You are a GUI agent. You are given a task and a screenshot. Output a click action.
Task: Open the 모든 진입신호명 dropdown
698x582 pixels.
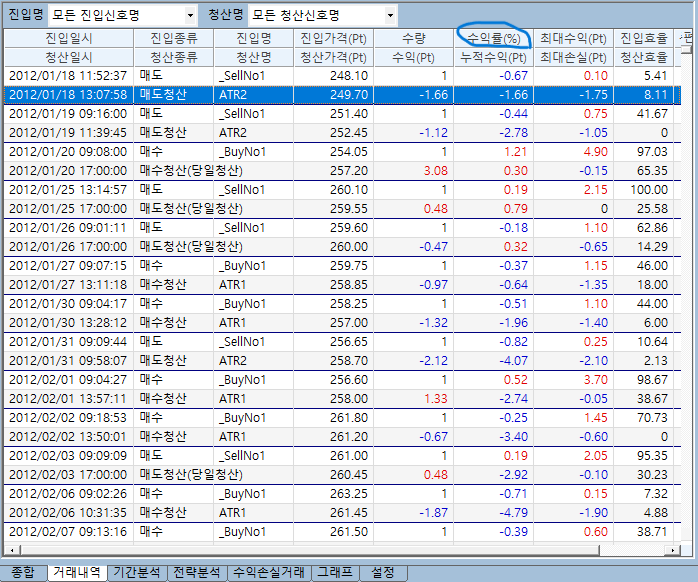[190, 15]
